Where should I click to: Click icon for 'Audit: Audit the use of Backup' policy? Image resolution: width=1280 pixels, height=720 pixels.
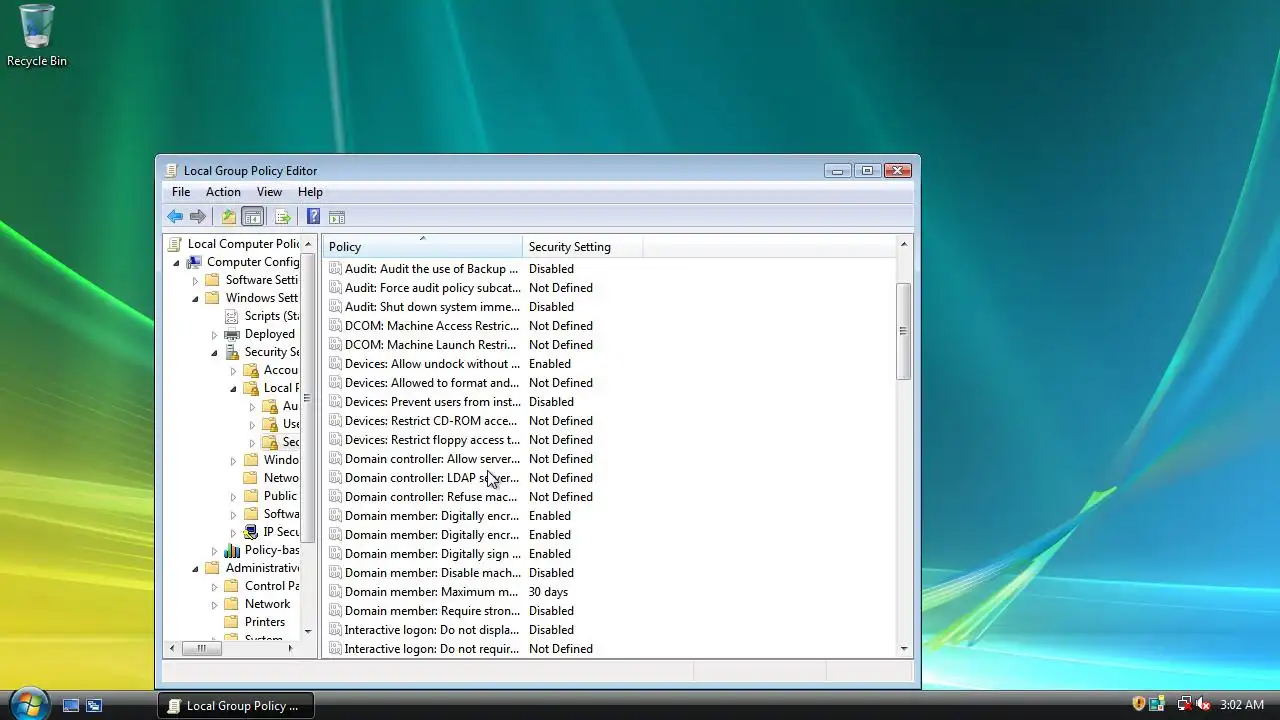coord(335,269)
